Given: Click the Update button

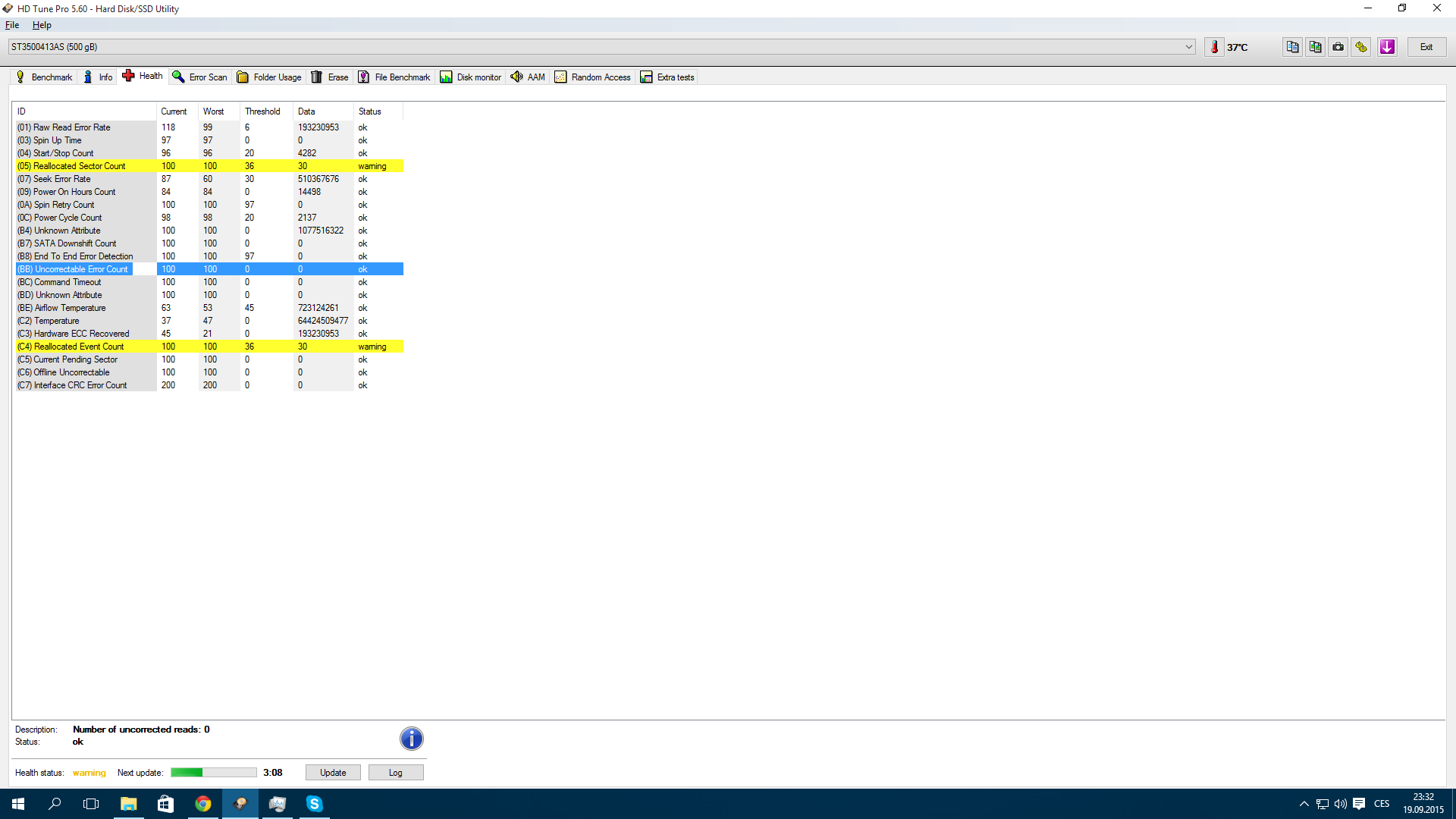Looking at the screenshot, I should [x=333, y=773].
